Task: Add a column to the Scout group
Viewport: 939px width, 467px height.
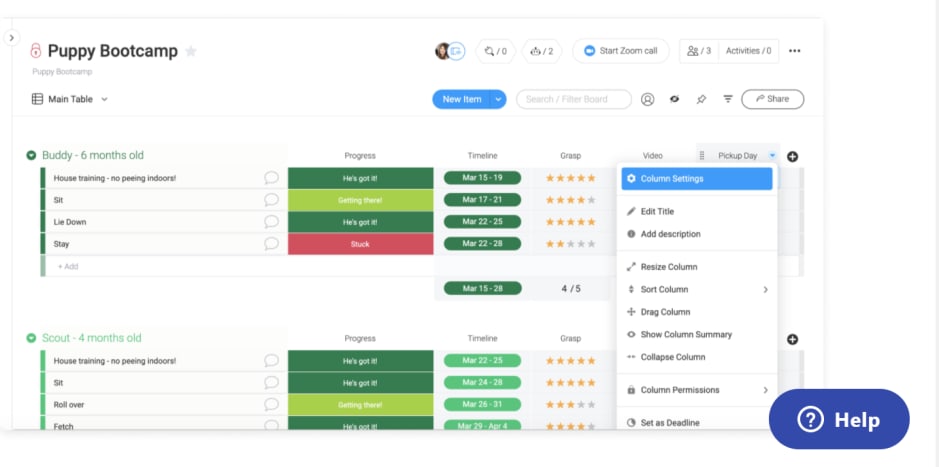Action: 792,339
